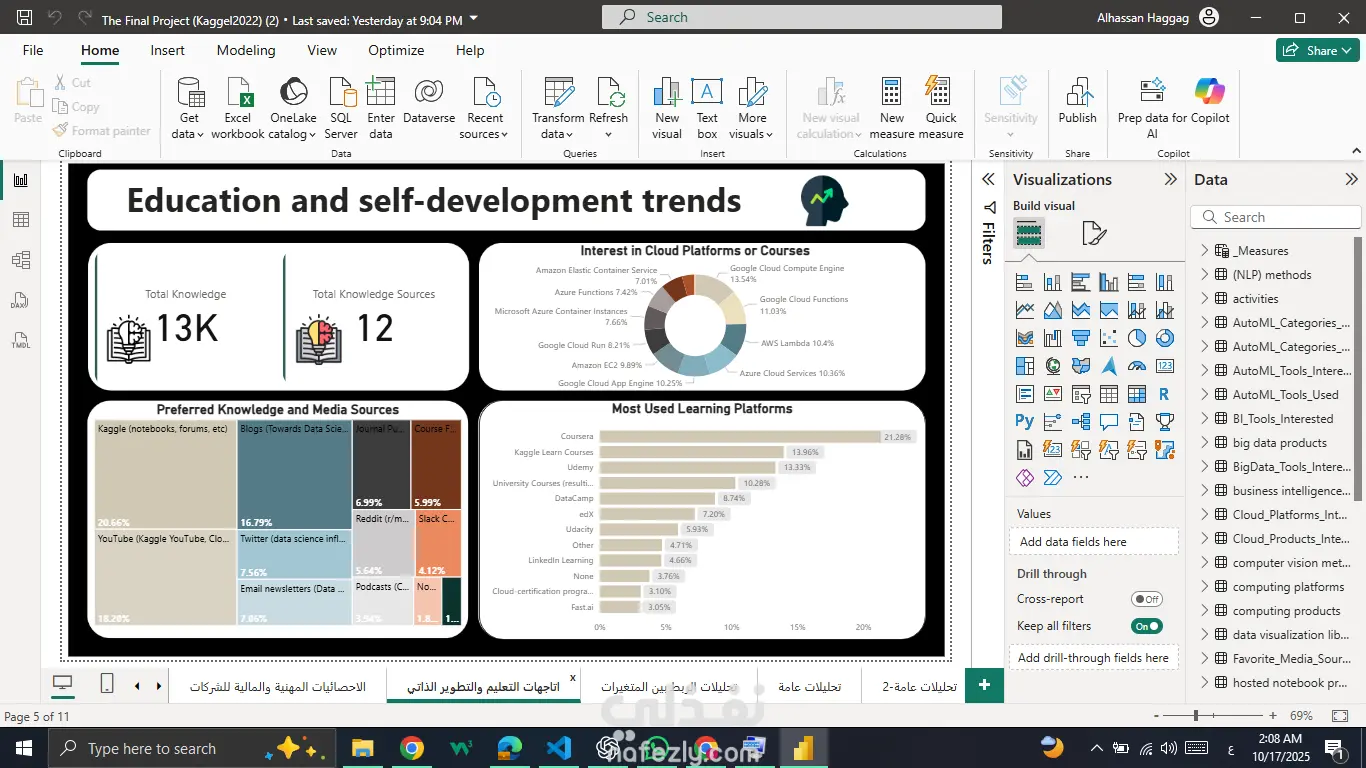Open the Copilot icon in ribbon
Image resolution: width=1366 pixels, height=768 pixels.
coord(1209,100)
